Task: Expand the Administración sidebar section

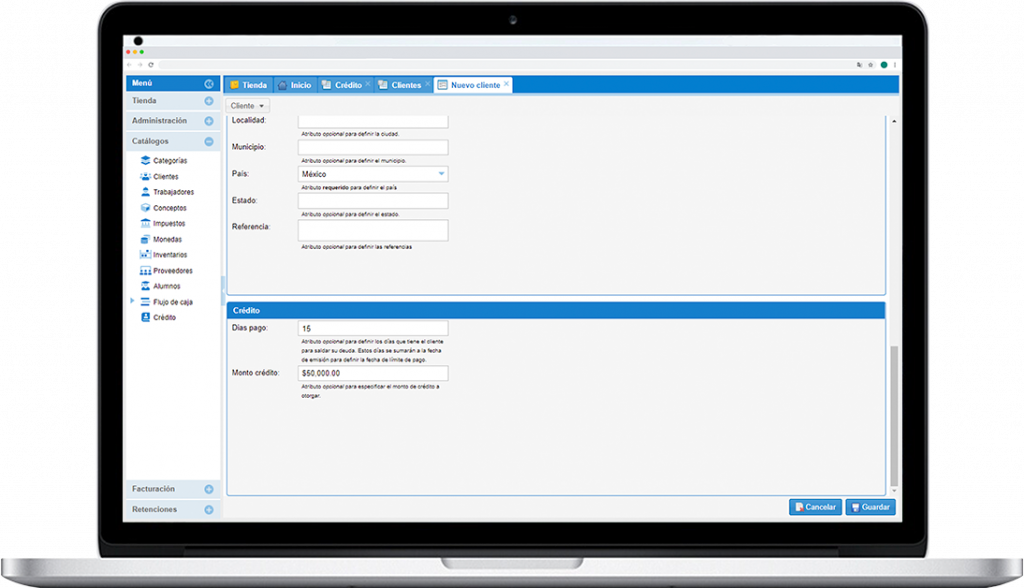Action: [209, 121]
